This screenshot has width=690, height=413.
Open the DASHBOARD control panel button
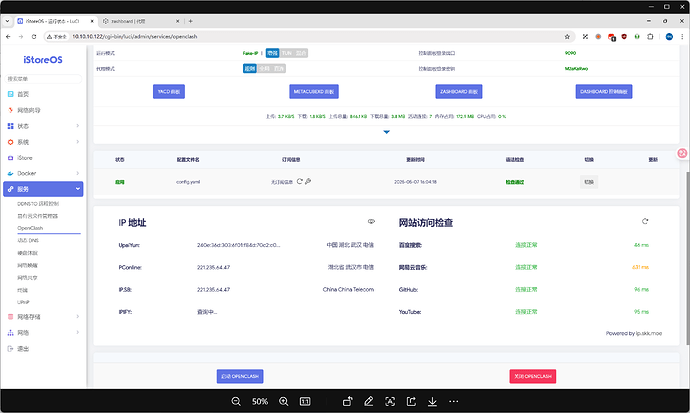point(604,91)
